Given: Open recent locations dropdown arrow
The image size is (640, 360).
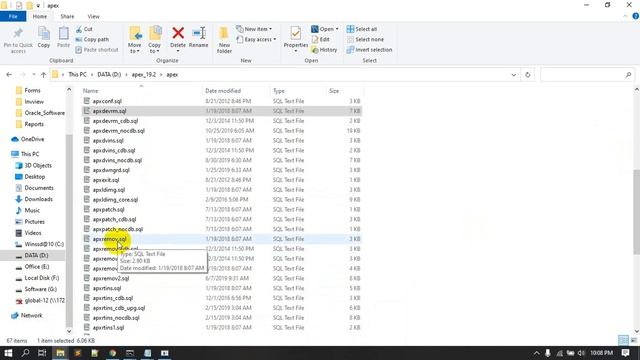Looking at the screenshot, I should point(34,75).
